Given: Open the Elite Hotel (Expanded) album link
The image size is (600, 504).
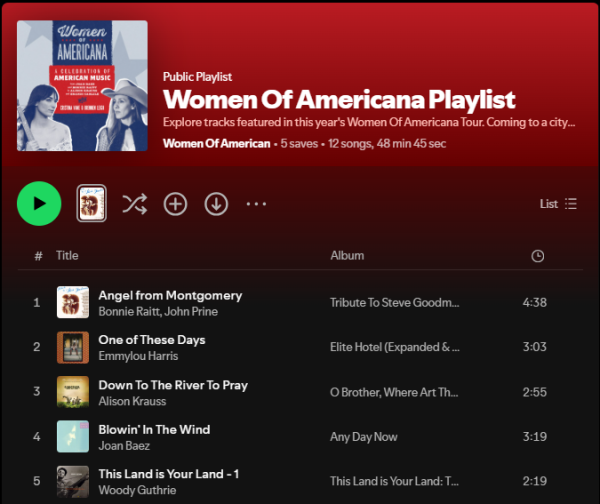Looking at the screenshot, I should coord(395,347).
